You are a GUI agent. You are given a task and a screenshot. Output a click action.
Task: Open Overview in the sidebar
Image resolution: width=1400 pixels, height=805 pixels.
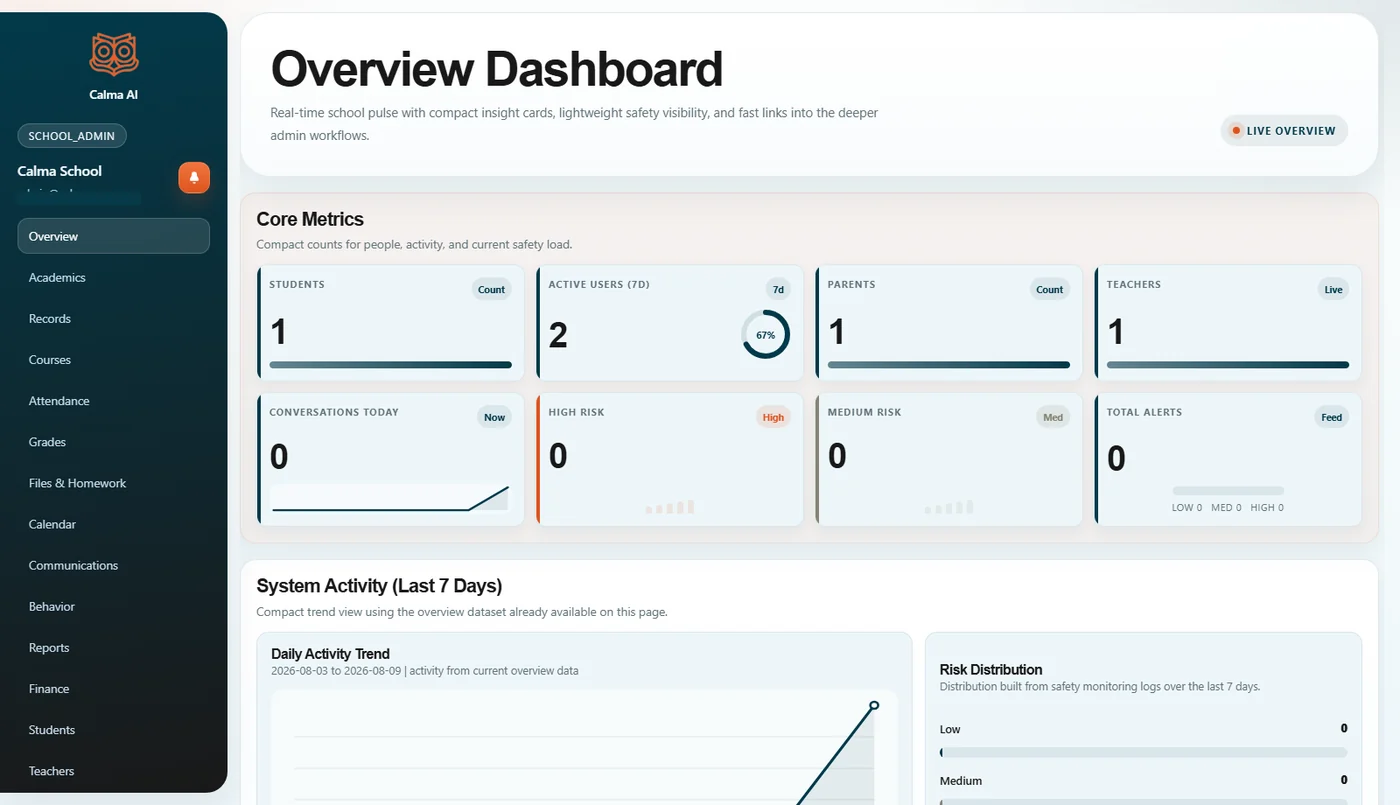pyautogui.click(x=113, y=236)
